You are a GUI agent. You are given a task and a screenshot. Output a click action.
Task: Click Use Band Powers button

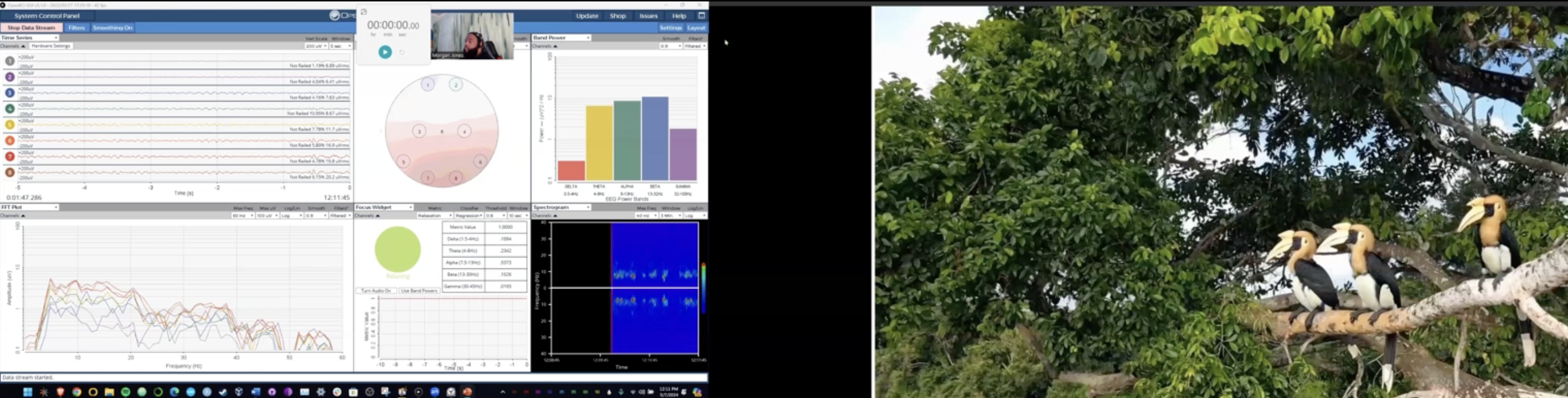(x=419, y=291)
